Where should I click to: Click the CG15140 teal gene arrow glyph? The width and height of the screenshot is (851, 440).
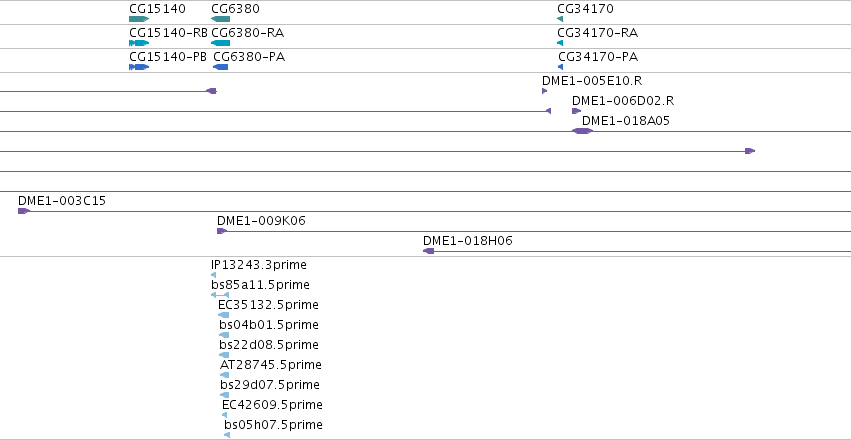139,19
